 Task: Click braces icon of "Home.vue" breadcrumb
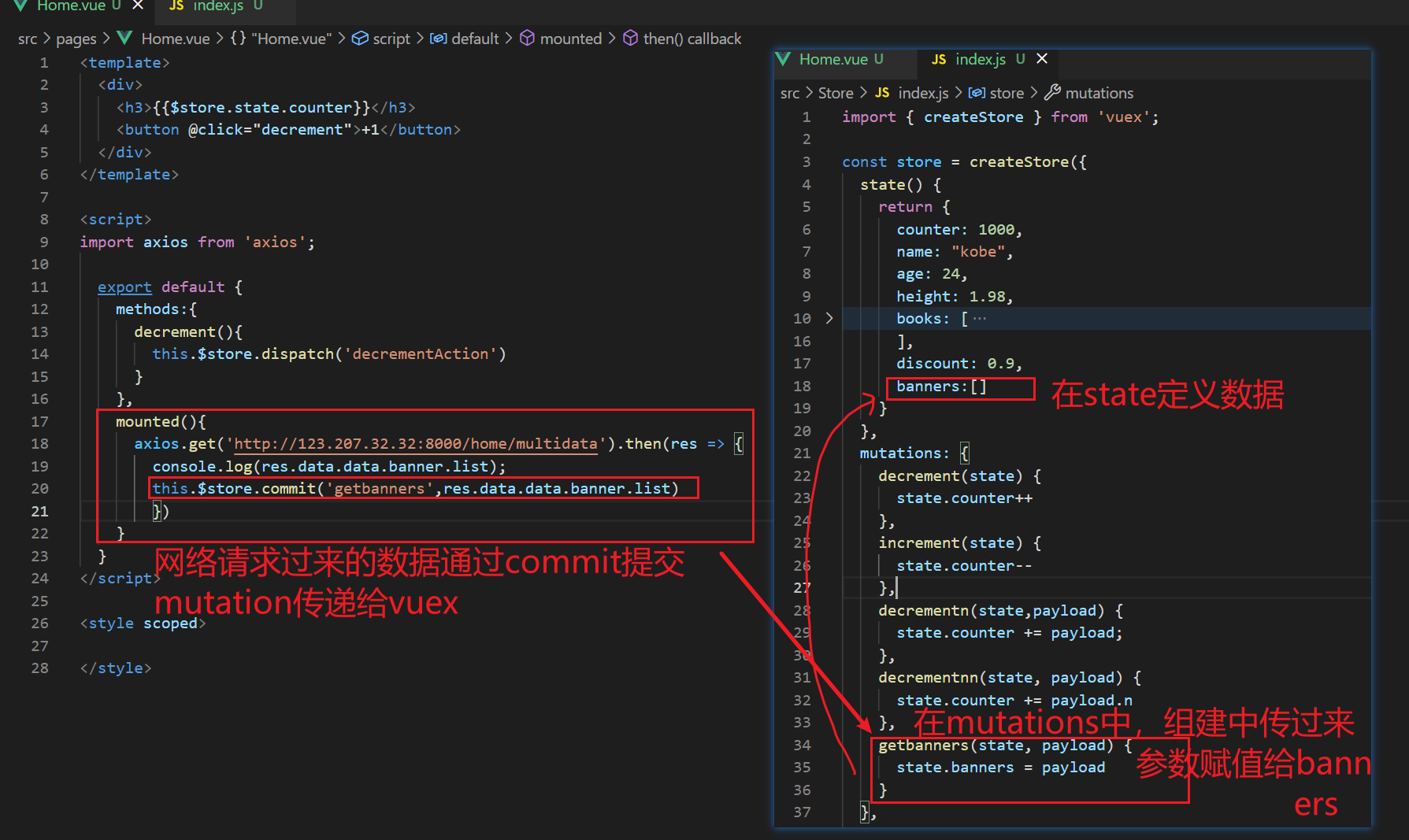(238, 38)
